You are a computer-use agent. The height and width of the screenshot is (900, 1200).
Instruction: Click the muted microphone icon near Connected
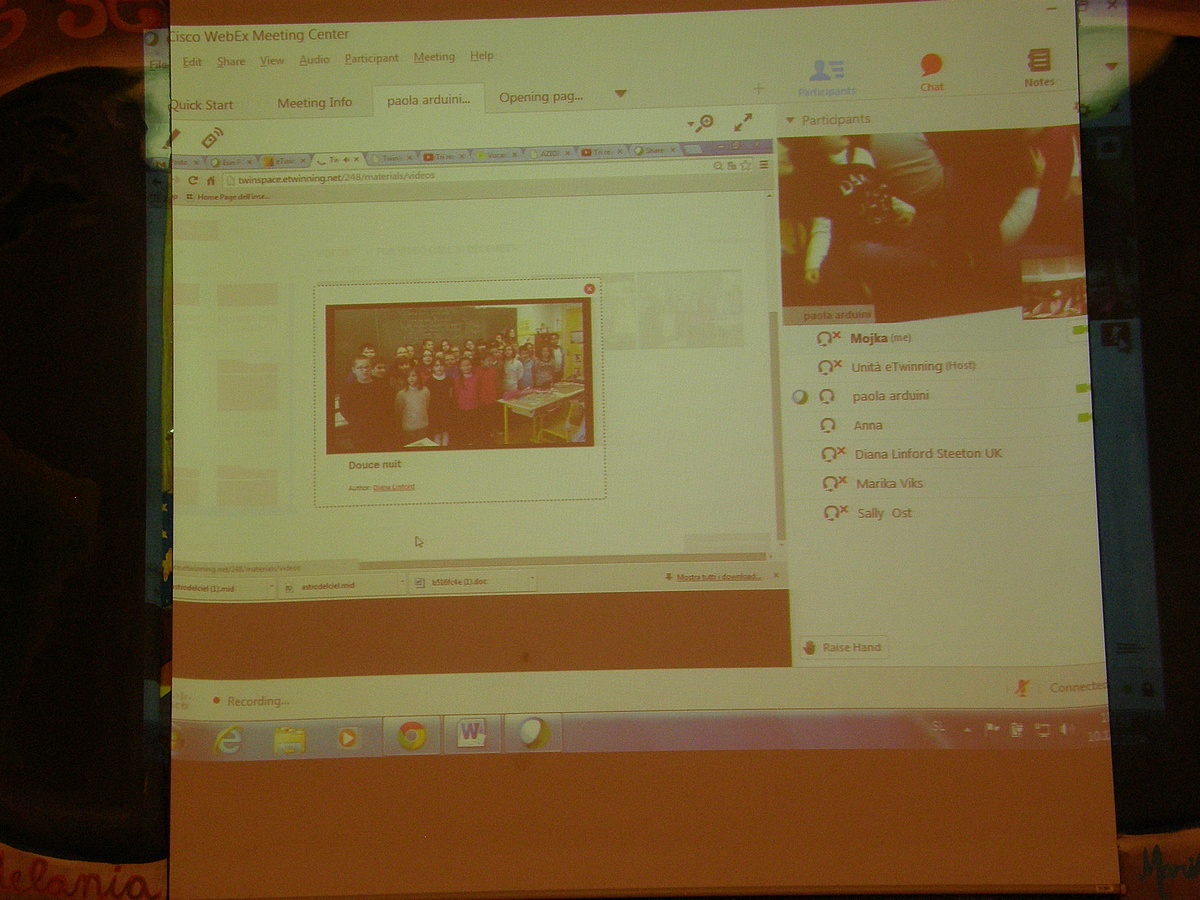click(x=1023, y=687)
